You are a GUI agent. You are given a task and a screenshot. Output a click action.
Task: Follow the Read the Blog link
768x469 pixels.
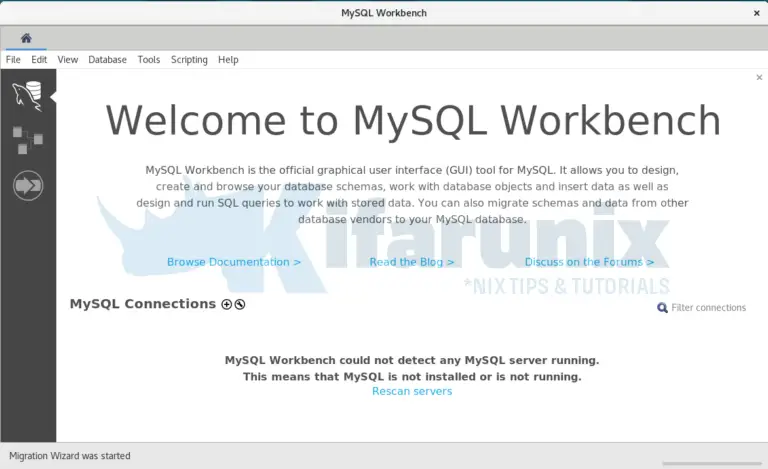pyautogui.click(x=412, y=262)
